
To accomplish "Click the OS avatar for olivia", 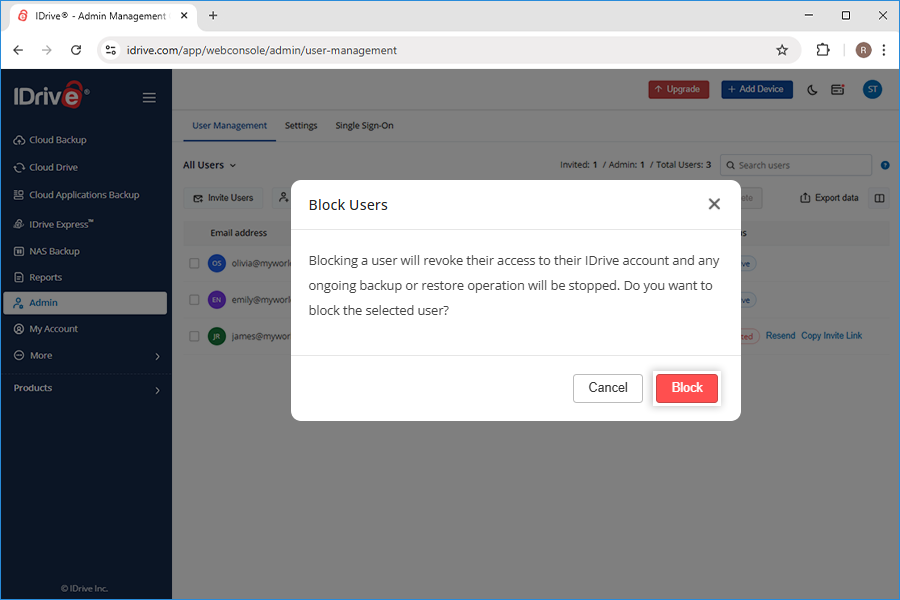I will 216,264.
